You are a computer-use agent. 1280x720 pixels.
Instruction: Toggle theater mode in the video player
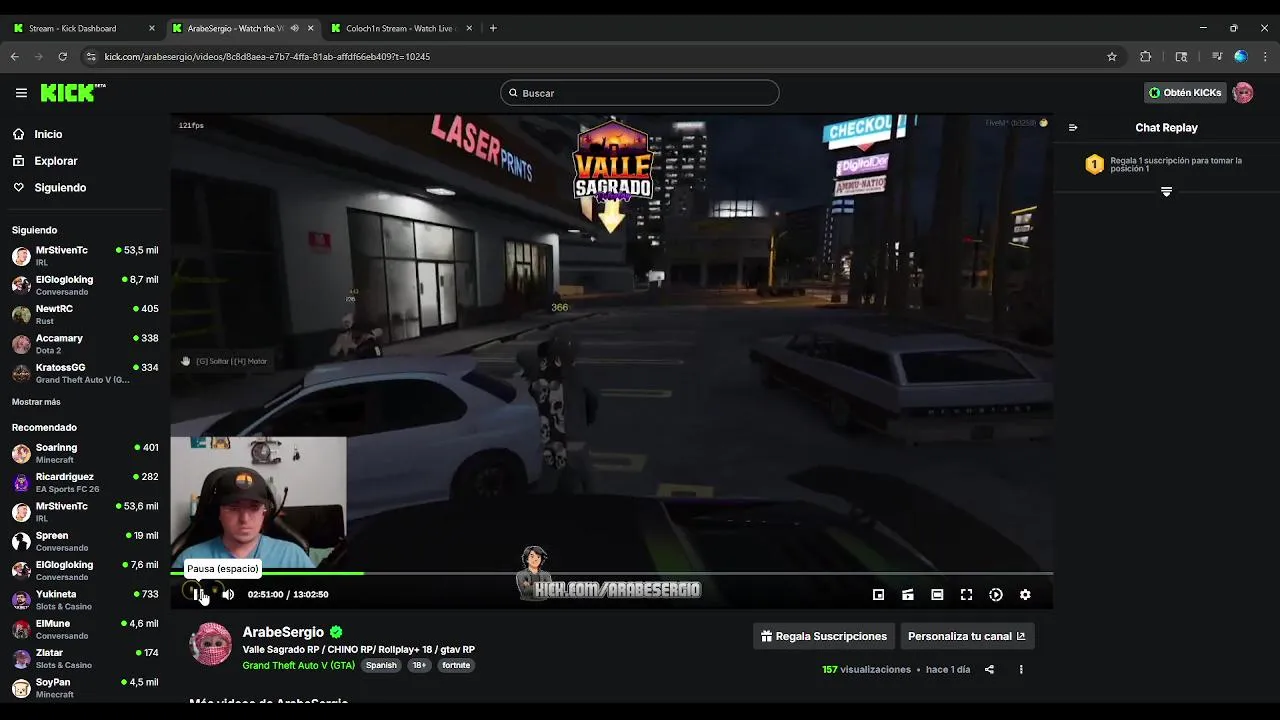[937, 594]
